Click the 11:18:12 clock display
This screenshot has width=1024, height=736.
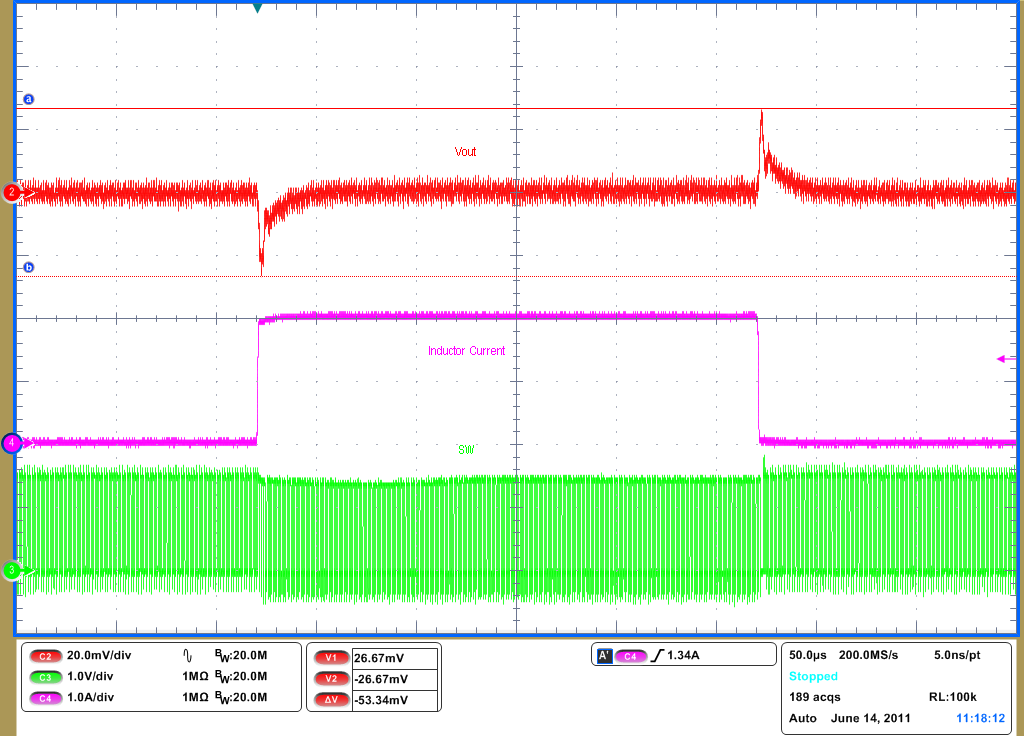coord(983,715)
